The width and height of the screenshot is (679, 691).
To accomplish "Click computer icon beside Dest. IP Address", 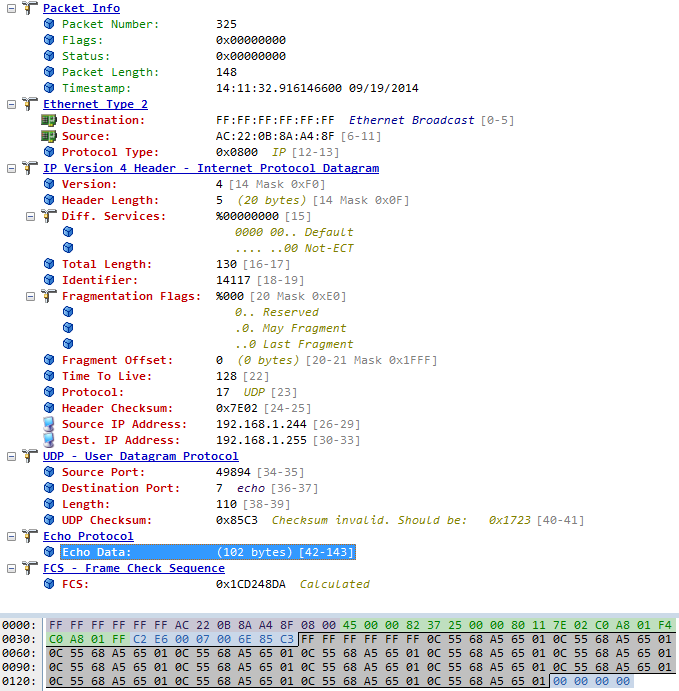I will (x=49, y=440).
